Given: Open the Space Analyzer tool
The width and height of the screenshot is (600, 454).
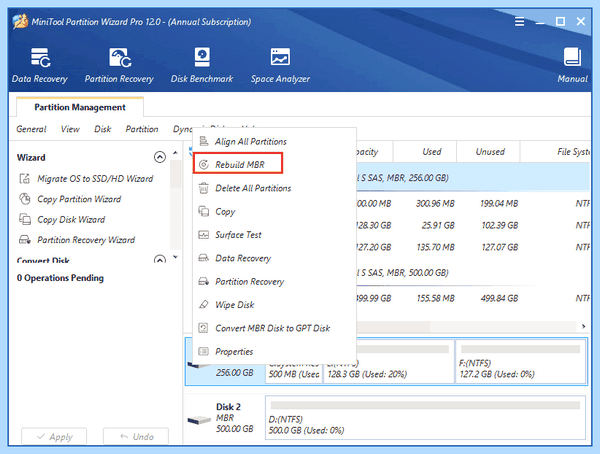Looking at the screenshot, I should pyautogui.click(x=280, y=65).
